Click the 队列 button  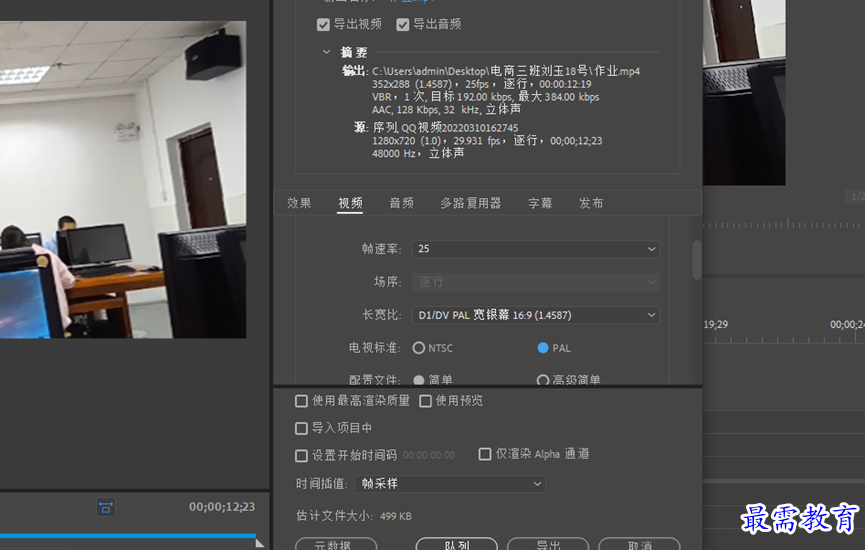457,544
